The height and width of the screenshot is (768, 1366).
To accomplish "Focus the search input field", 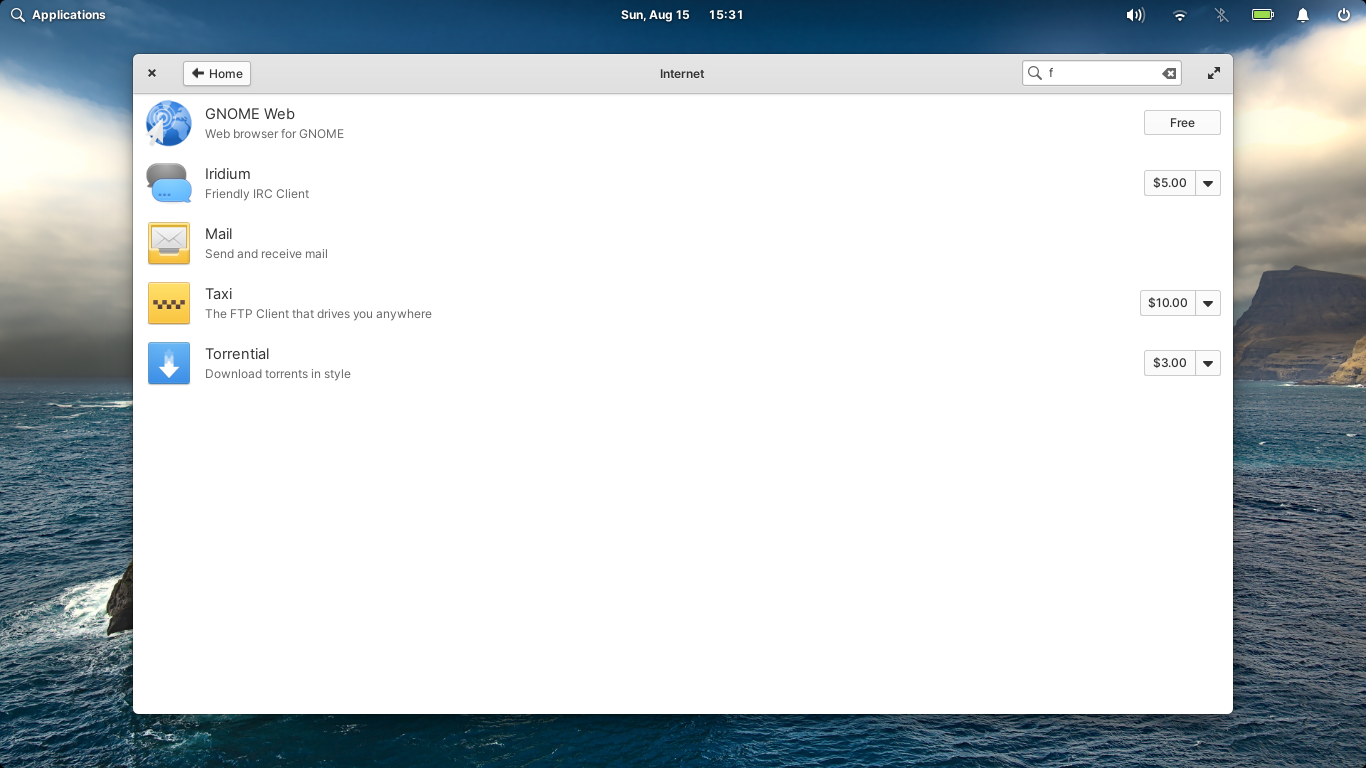I will (1101, 73).
